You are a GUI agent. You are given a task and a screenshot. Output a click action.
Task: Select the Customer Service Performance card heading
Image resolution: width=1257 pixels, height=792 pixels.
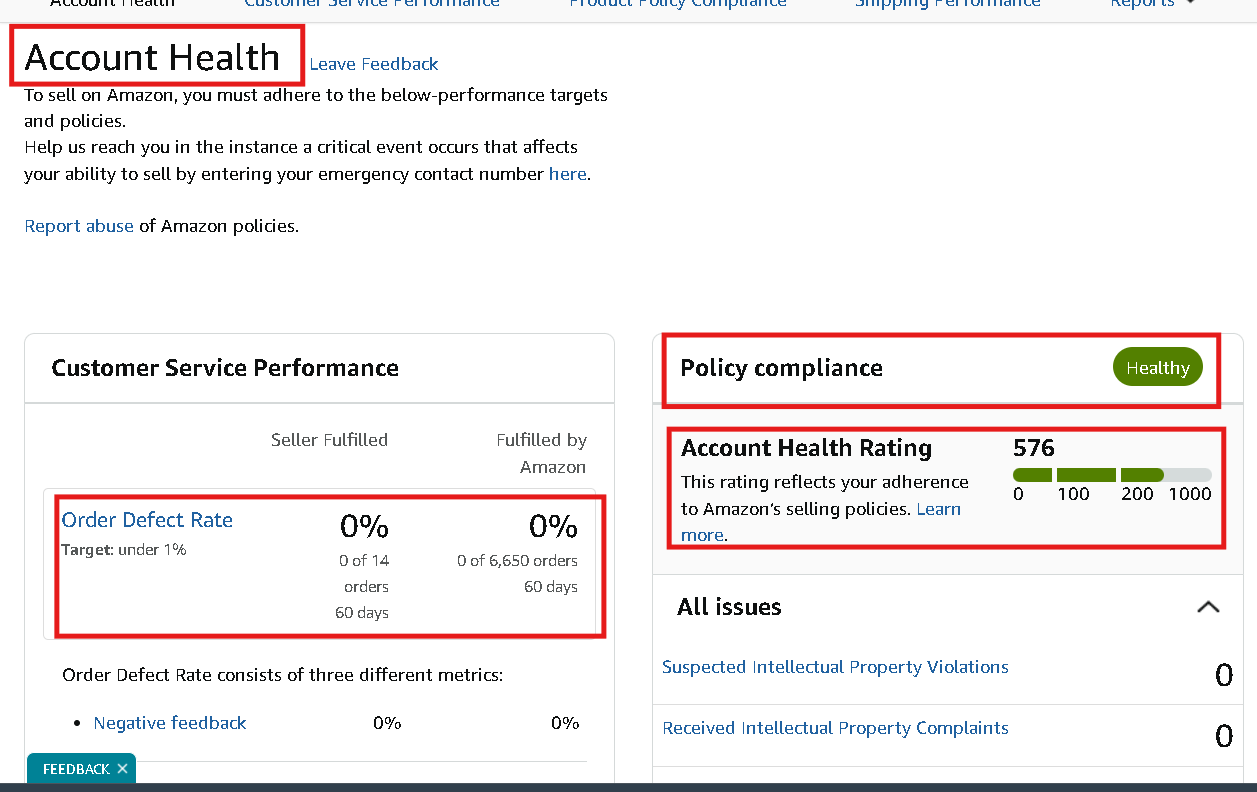point(225,368)
